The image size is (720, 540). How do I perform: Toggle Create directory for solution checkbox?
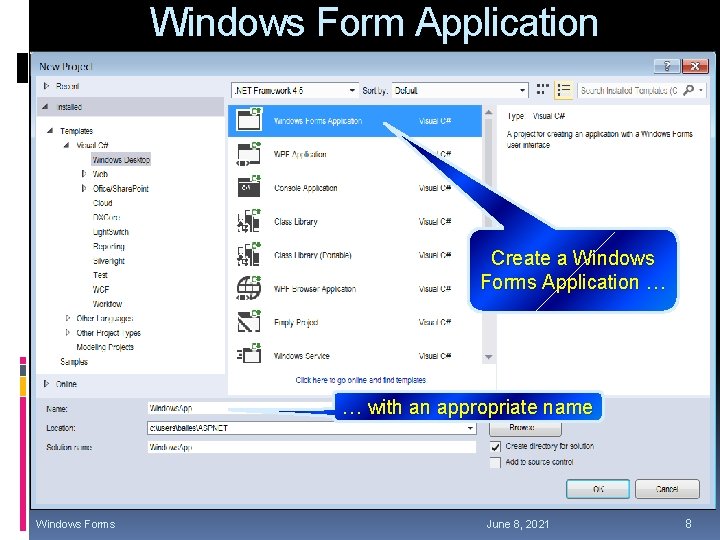[x=495, y=446]
